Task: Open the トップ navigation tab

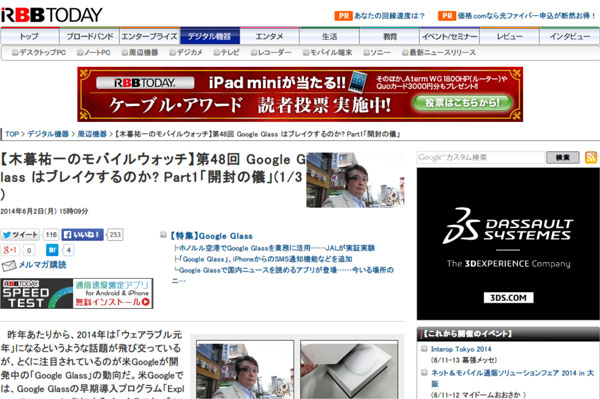Action: (30, 36)
